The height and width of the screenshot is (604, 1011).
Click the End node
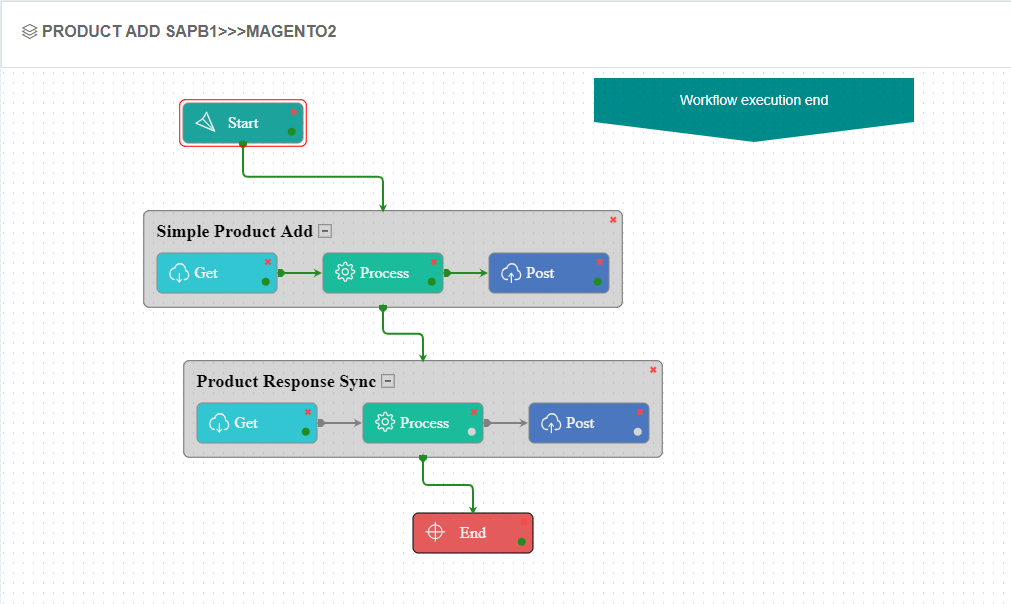[x=472, y=532]
